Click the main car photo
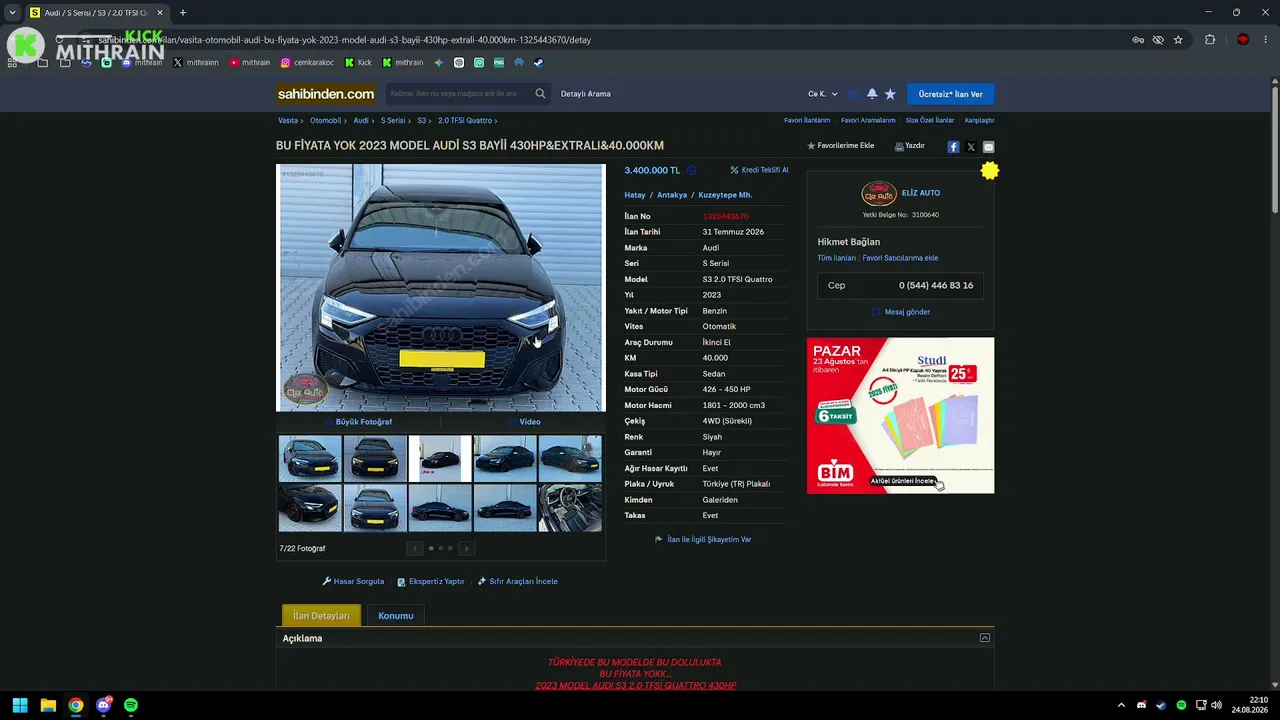The width and height of the screenshot is (1280, 720). pyautogui.click(x=441, y=288)
